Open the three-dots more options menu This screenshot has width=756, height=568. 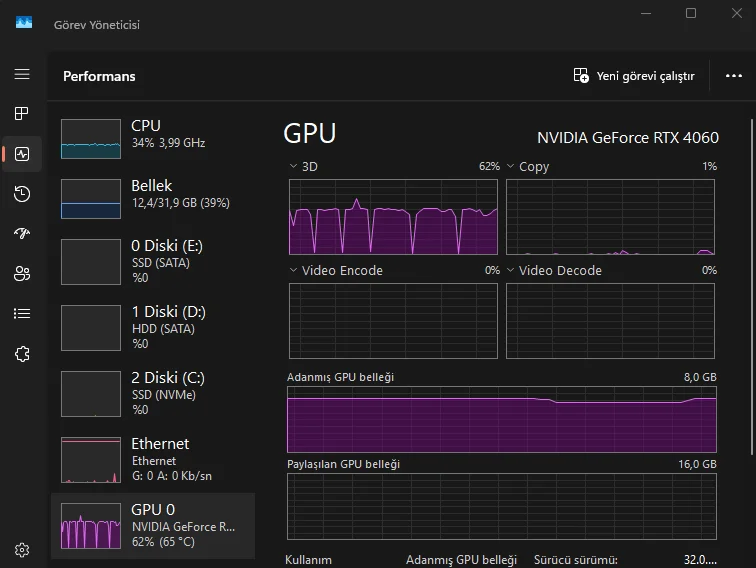tap(734, 76)
